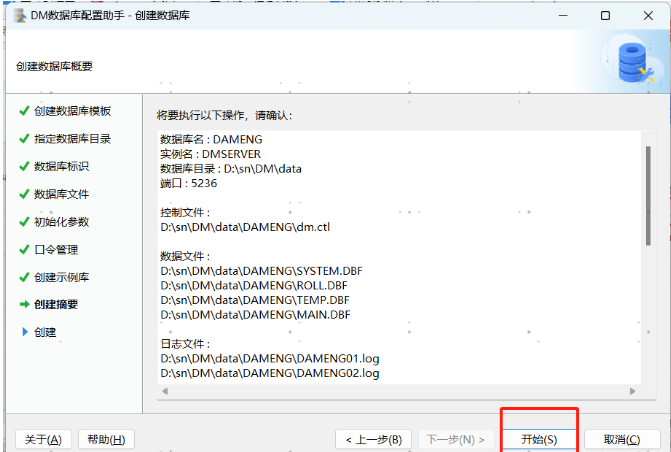Image resolution: width=671 pixels, height=452 pixels.
Task: Click the line 端口 : 5236
Action: (x=189, y=183)
